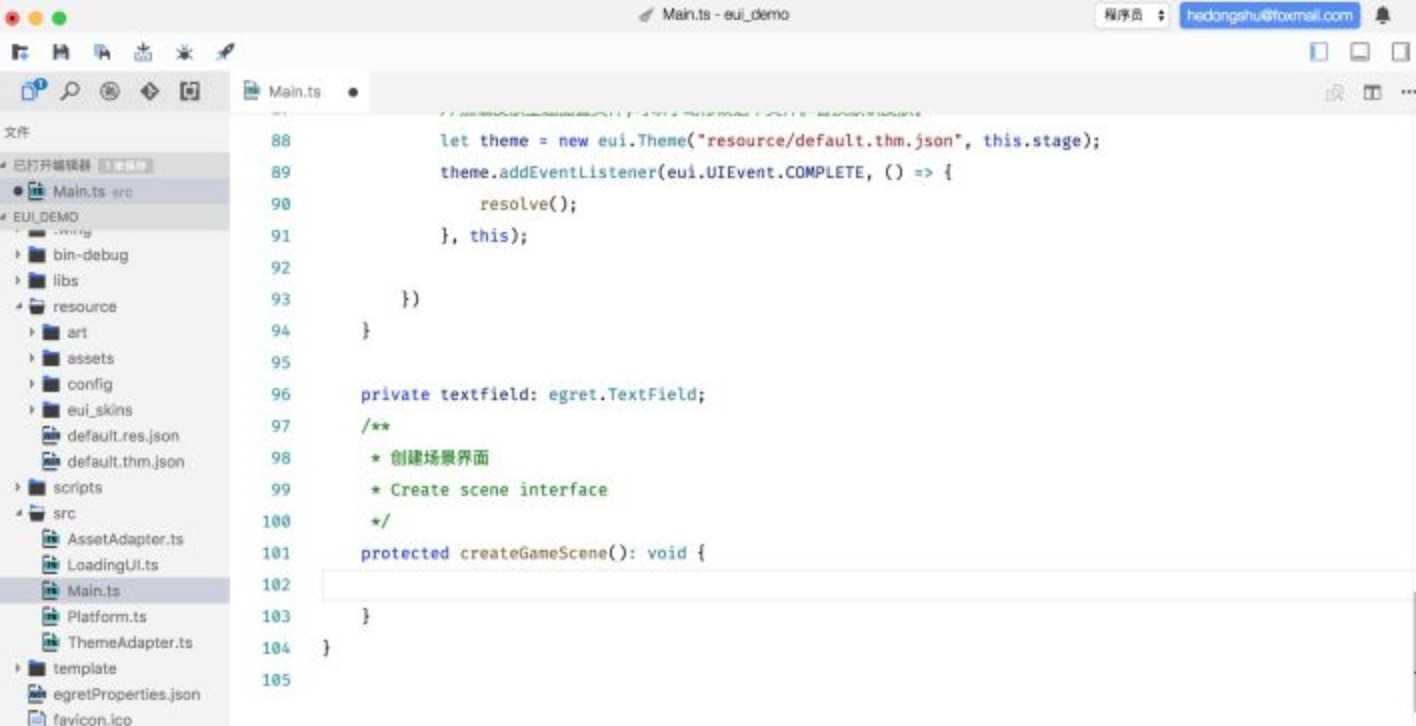Expand the template folder arrow
Screen dimensions: 1416x726
pyautogui.click(x=18, y=669)
